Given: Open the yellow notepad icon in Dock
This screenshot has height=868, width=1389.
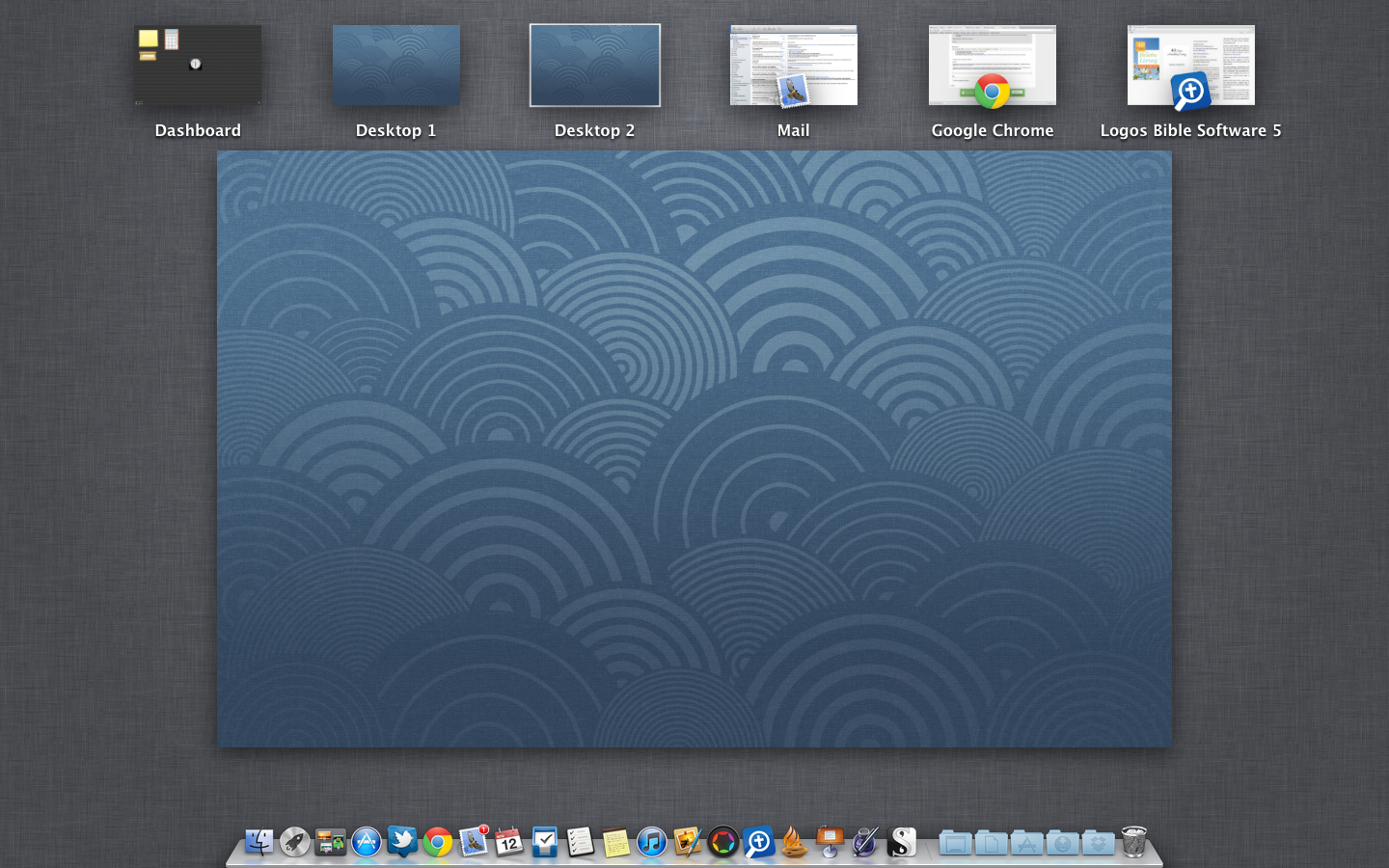Looking at the screenshot, I should coord(616,842).
